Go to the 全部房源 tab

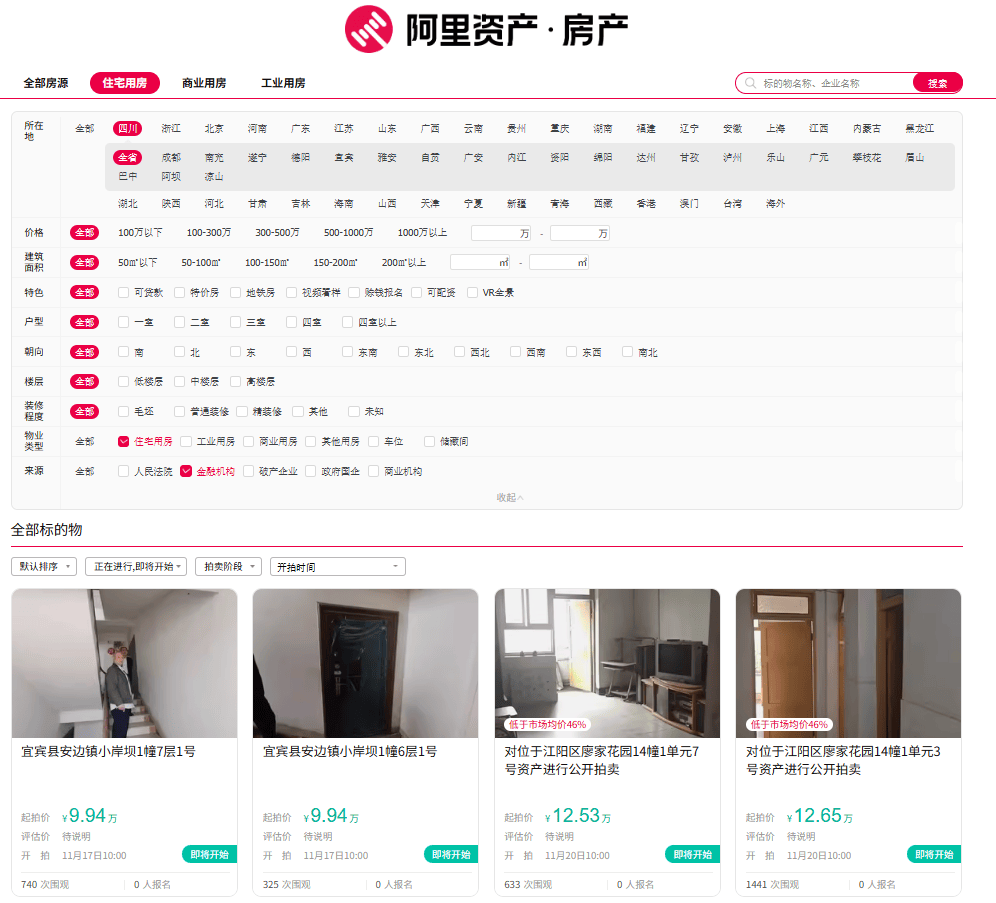[46, 83]
